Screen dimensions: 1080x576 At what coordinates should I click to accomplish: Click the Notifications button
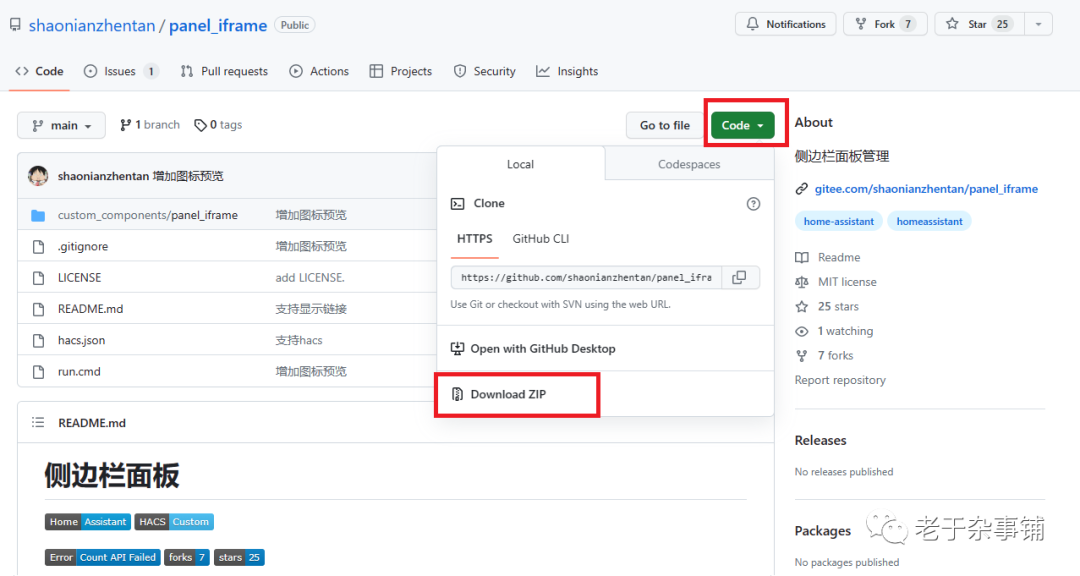(x=785, y=24)
